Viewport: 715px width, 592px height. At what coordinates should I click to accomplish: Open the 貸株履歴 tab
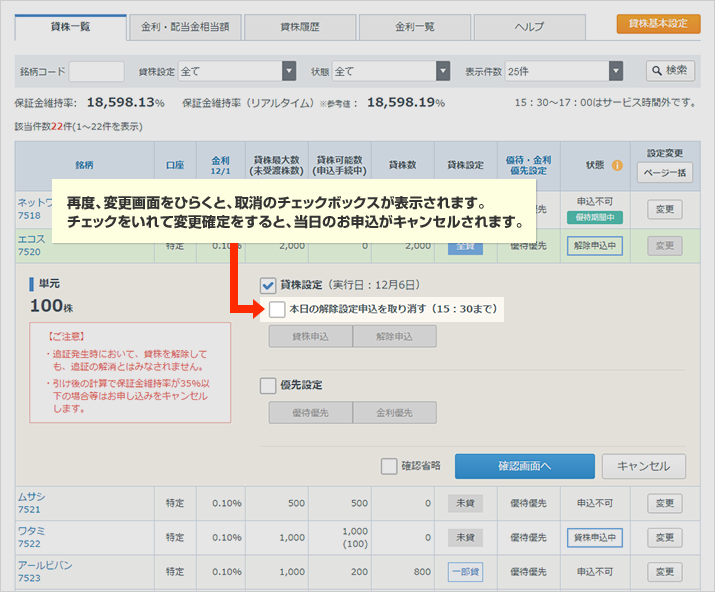(x=299, y=26)
